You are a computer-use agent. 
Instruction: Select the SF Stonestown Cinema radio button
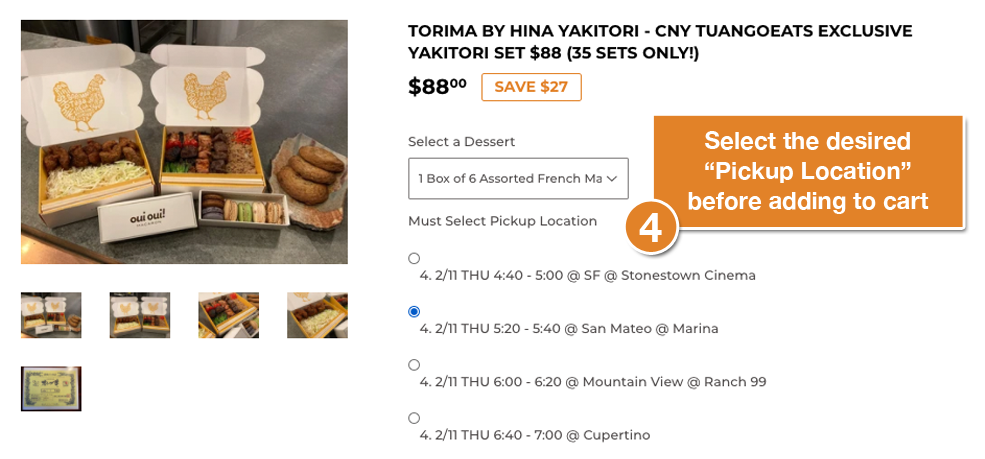pos(414,259)
